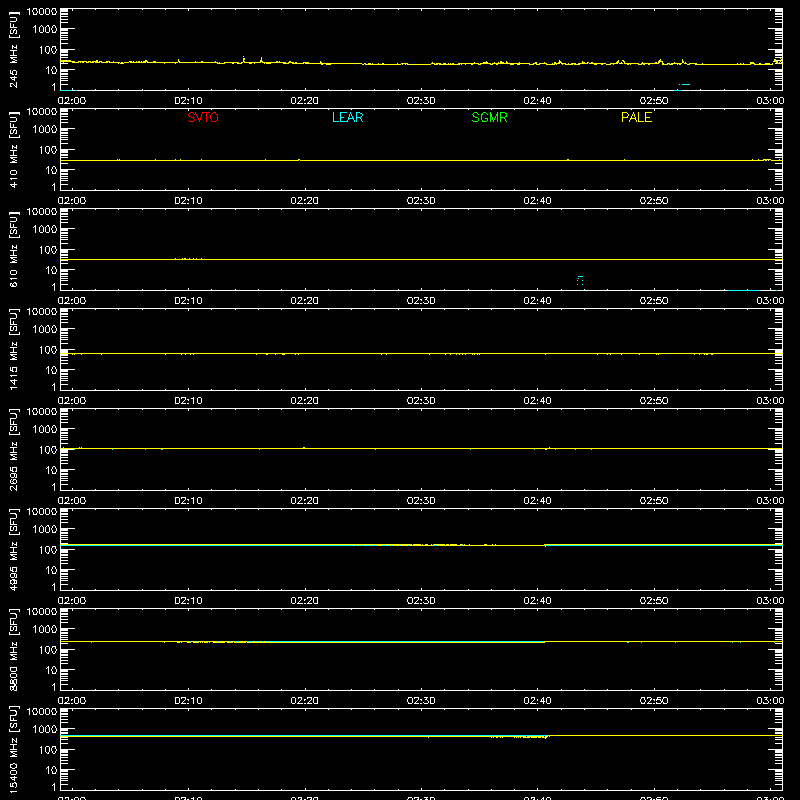Click the 8800 MHz [SFU] axis label
This screenshot has width=800, height=800.
(x=13, y=649)
